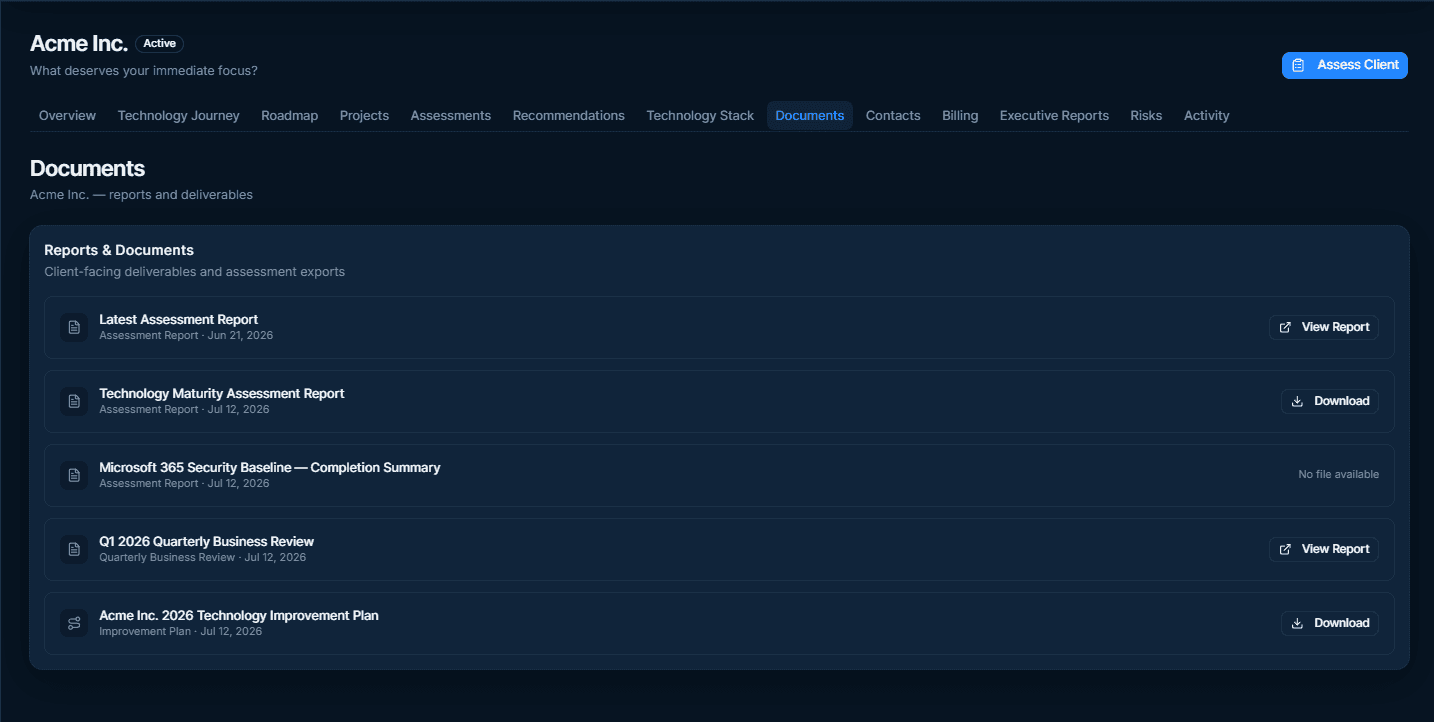Open the Activity tab
Image resolution: width=1434 pixels, height=722 pixels.
coord(1207,115)
